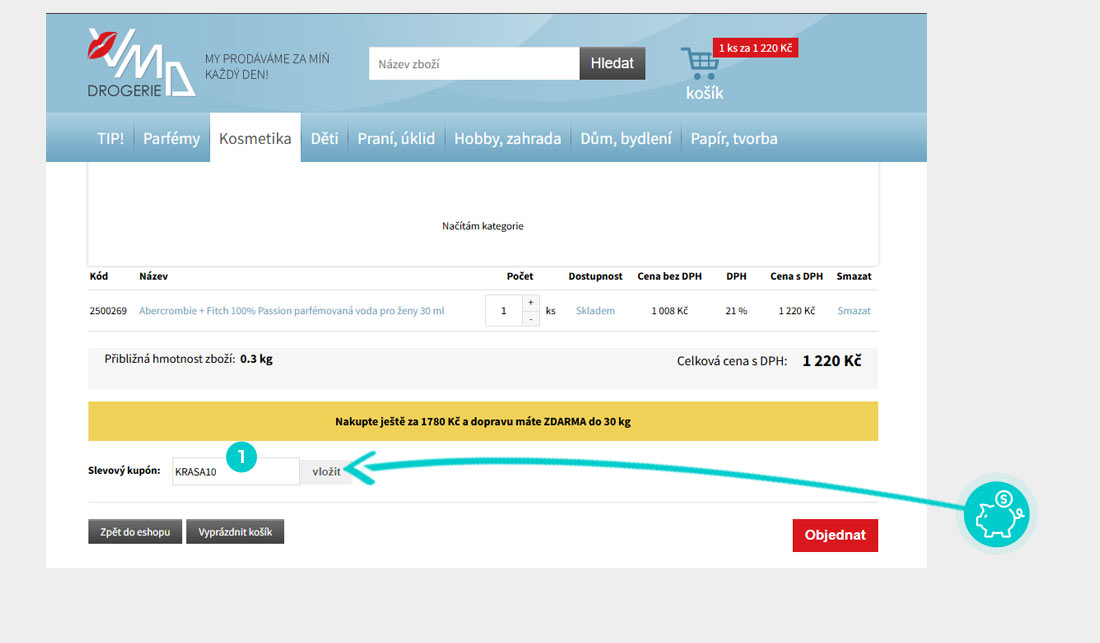Open the TIP! menu item

pyautogui.click(x=110, y=139)
